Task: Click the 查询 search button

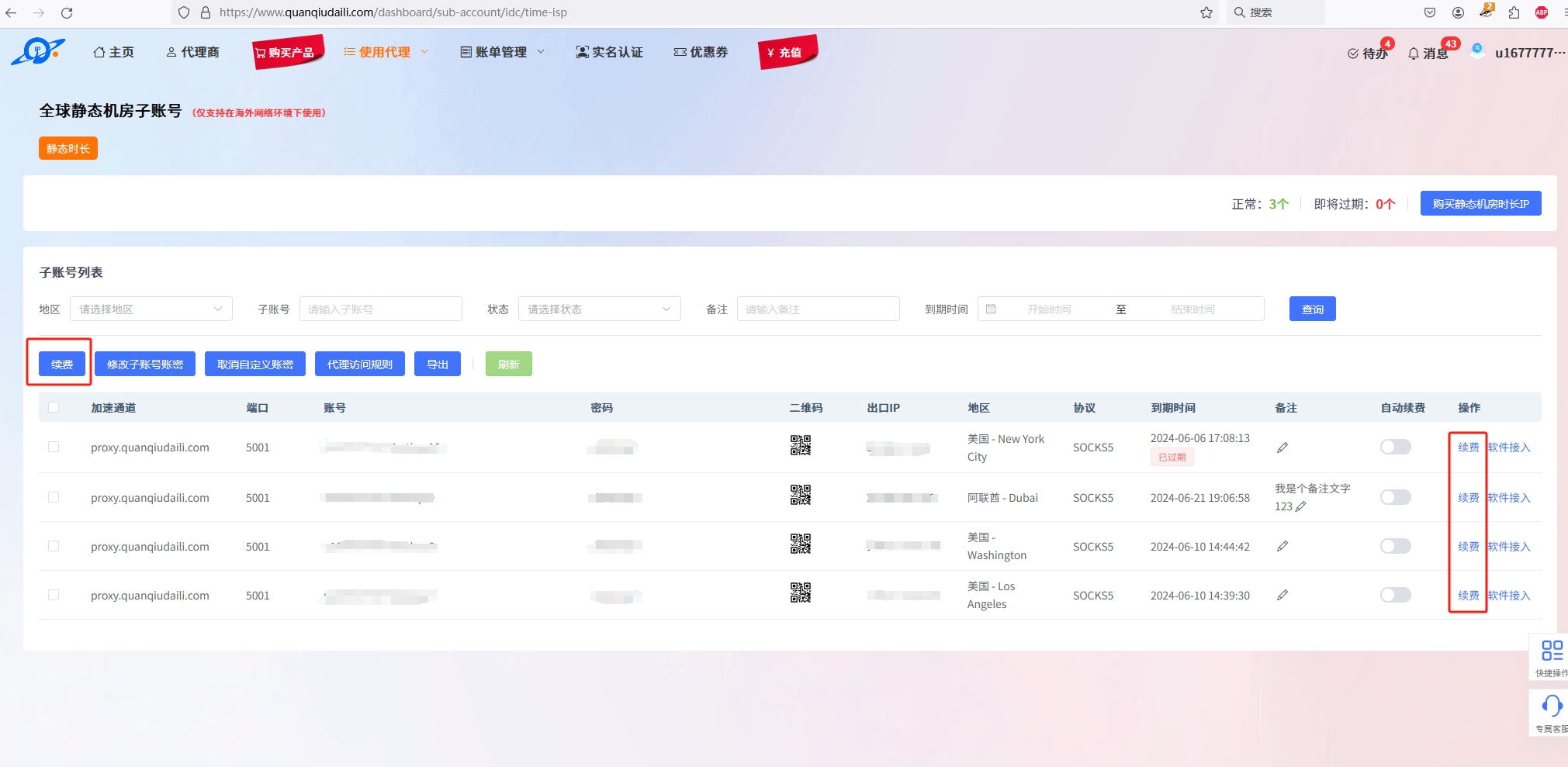Action: tap(1312, 309)
